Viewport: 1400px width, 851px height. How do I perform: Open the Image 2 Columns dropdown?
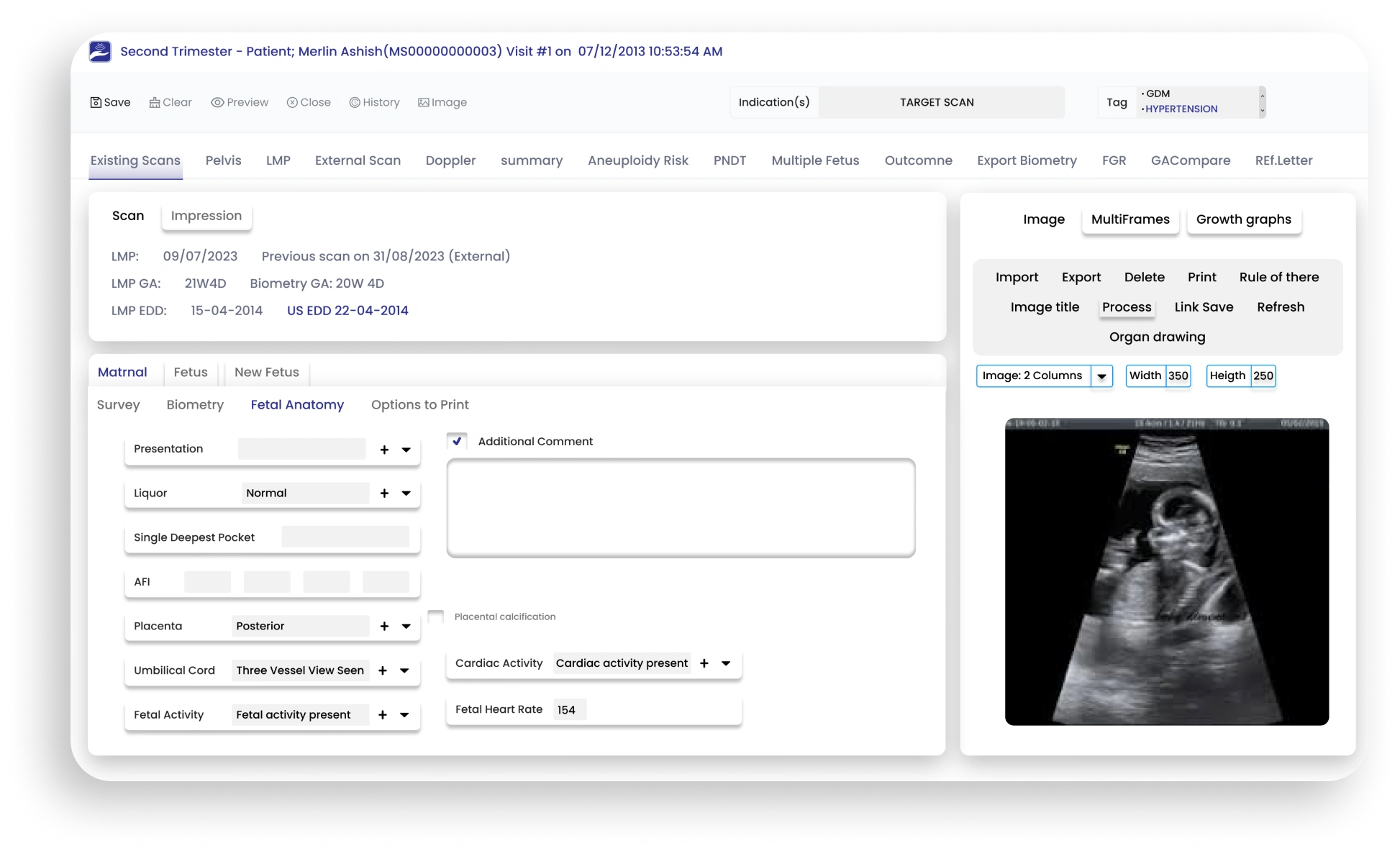pyautogui.click(x=1101, y=376)
